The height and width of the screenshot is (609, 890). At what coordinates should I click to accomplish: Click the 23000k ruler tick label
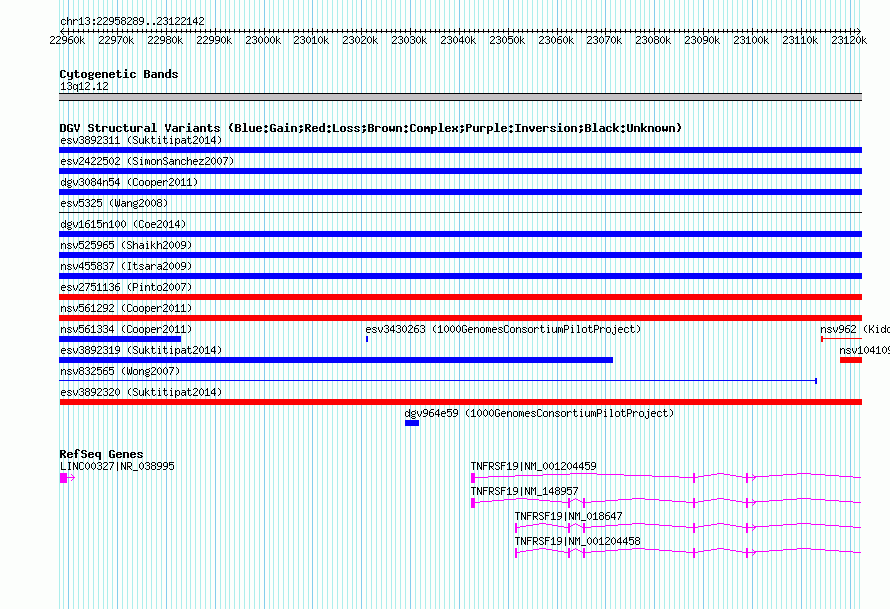point(263,40)
